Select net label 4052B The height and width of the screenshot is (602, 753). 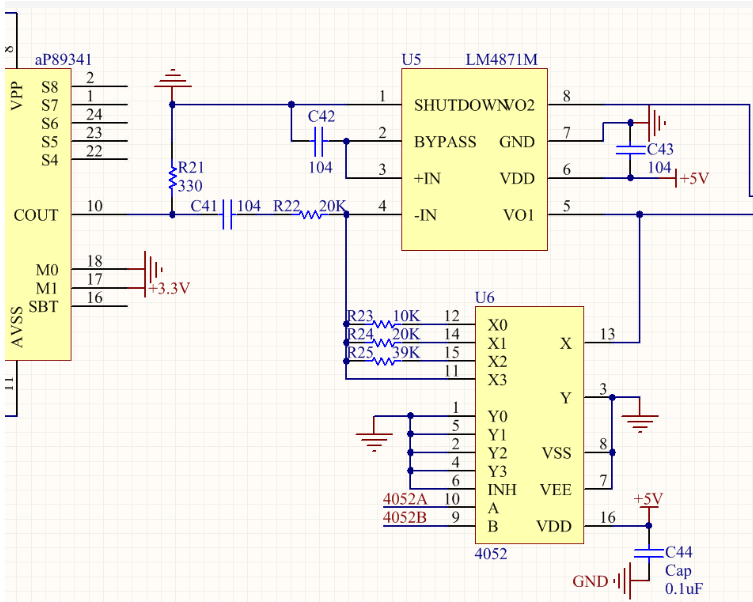(405, 518)
